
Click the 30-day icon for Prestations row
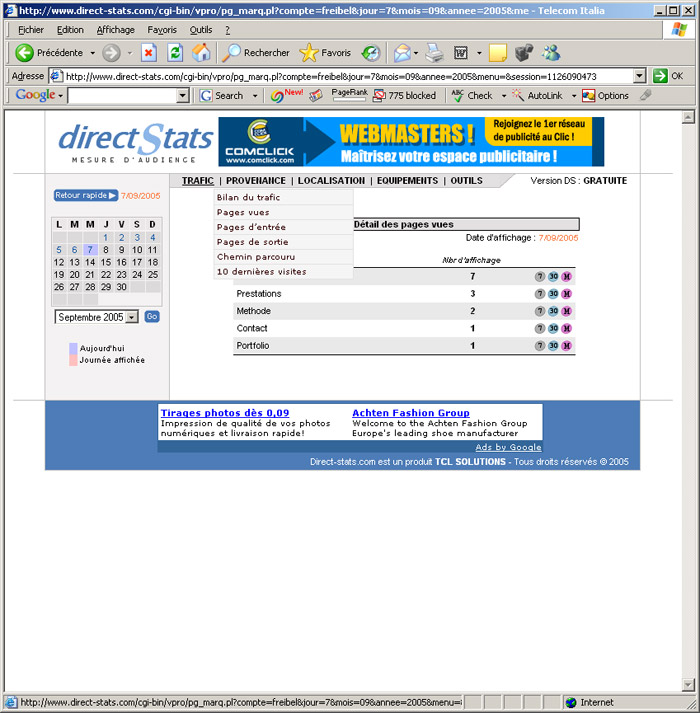[x=553, y=294]
